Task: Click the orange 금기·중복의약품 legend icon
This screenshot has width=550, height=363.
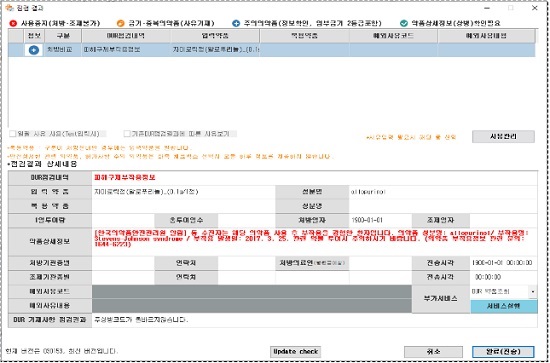Action: pos(120,23)
